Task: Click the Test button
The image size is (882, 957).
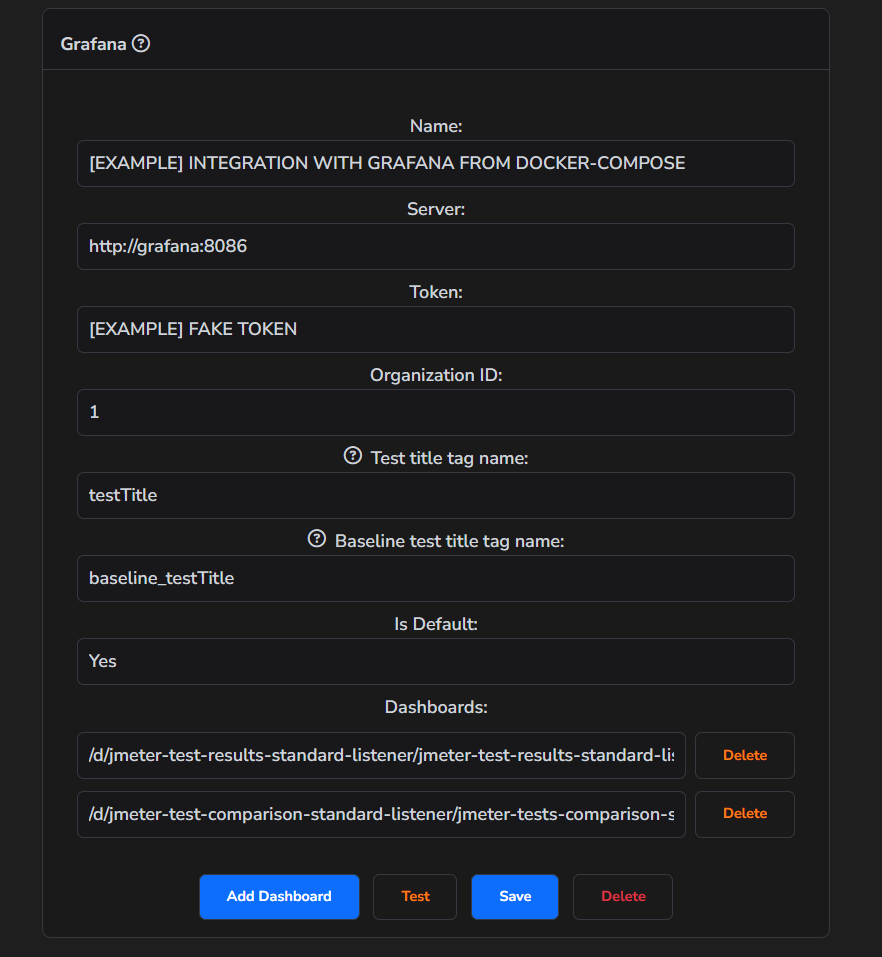Action: coord(414,896)
